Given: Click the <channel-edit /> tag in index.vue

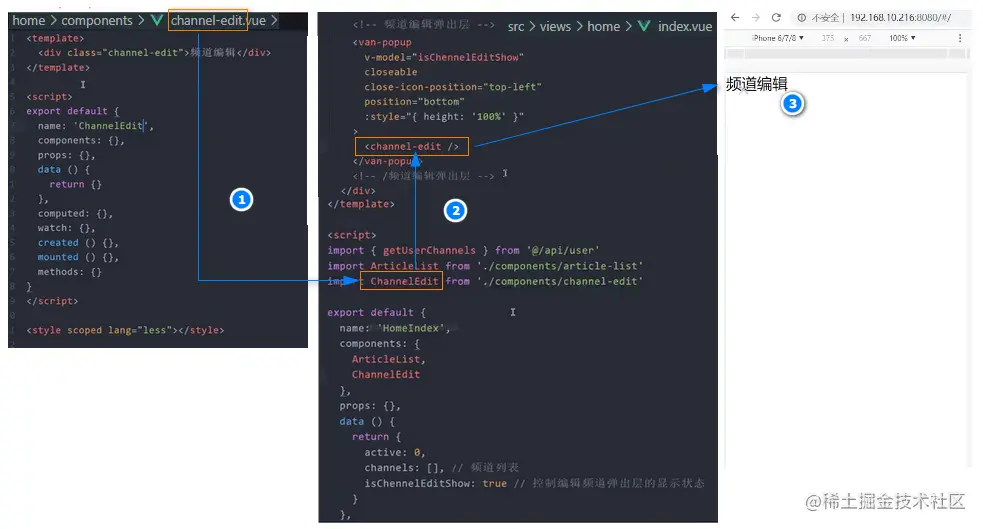Looking at the screenshot, I should coord(412,147).
